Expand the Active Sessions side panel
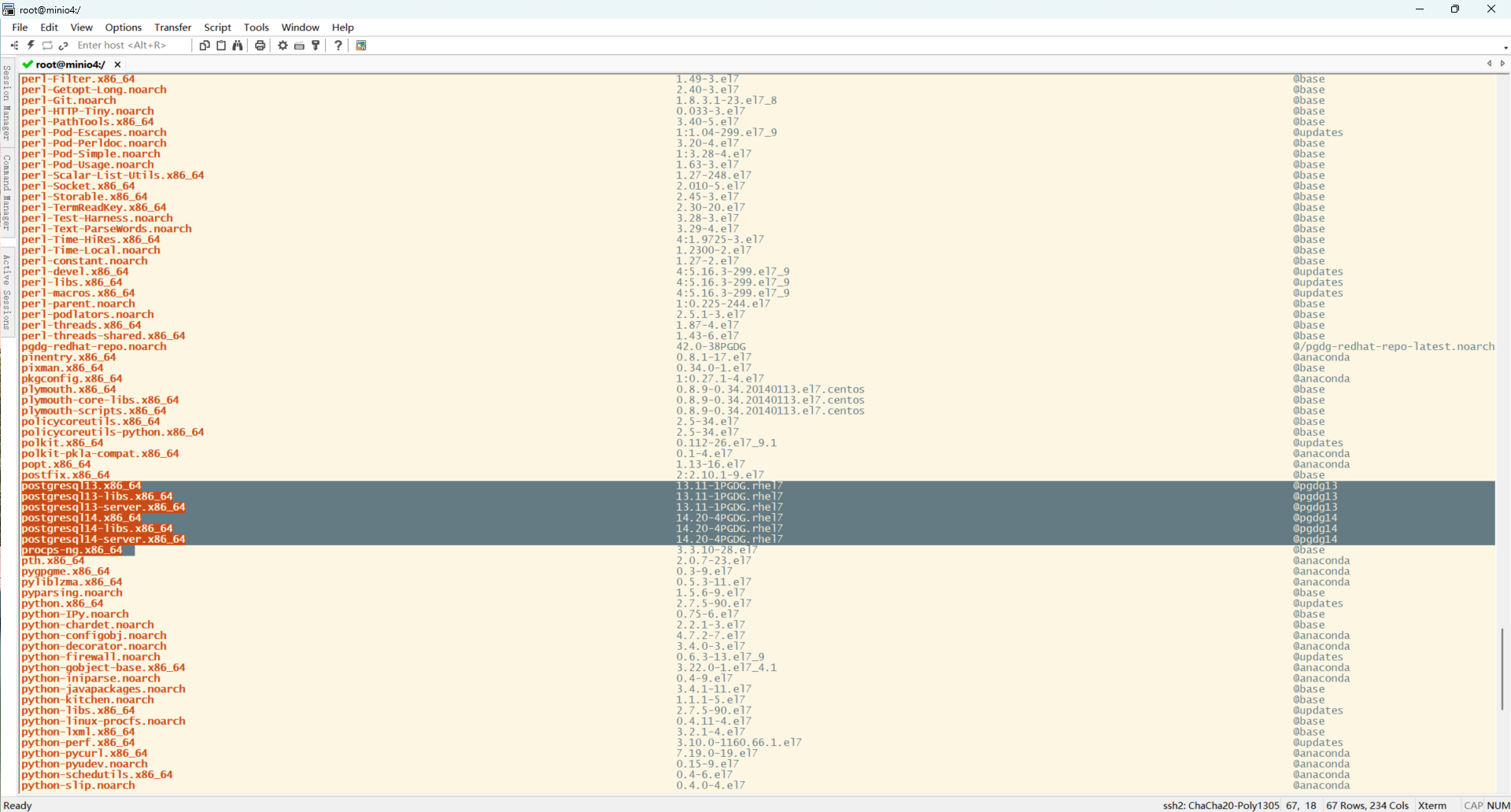This screenshot has width=1511, height=812. tap(7, 292)
